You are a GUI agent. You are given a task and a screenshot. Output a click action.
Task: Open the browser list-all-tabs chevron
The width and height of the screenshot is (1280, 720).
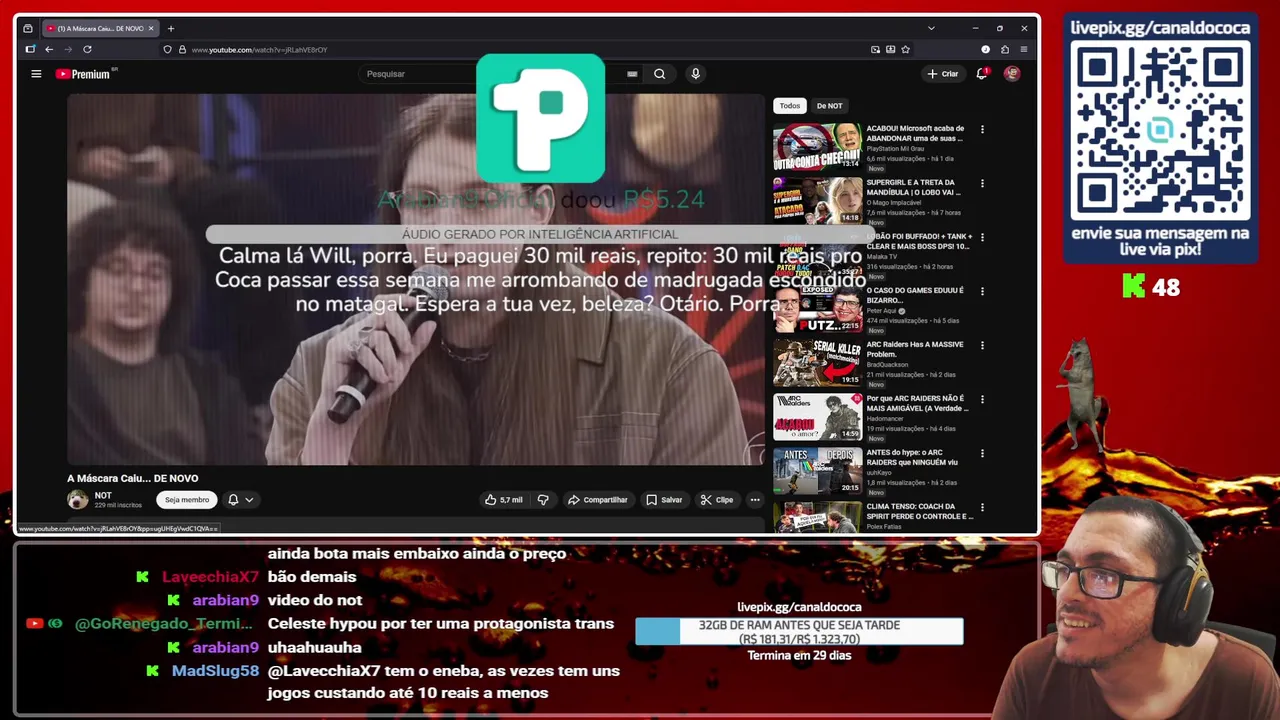click(931, 28)
